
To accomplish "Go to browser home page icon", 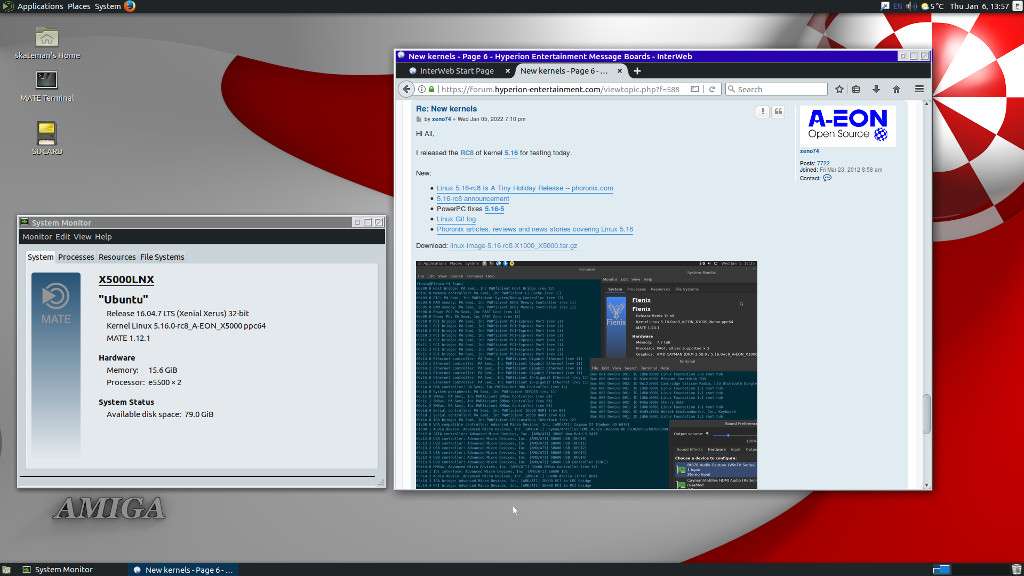I will click(x=896, y=89).
